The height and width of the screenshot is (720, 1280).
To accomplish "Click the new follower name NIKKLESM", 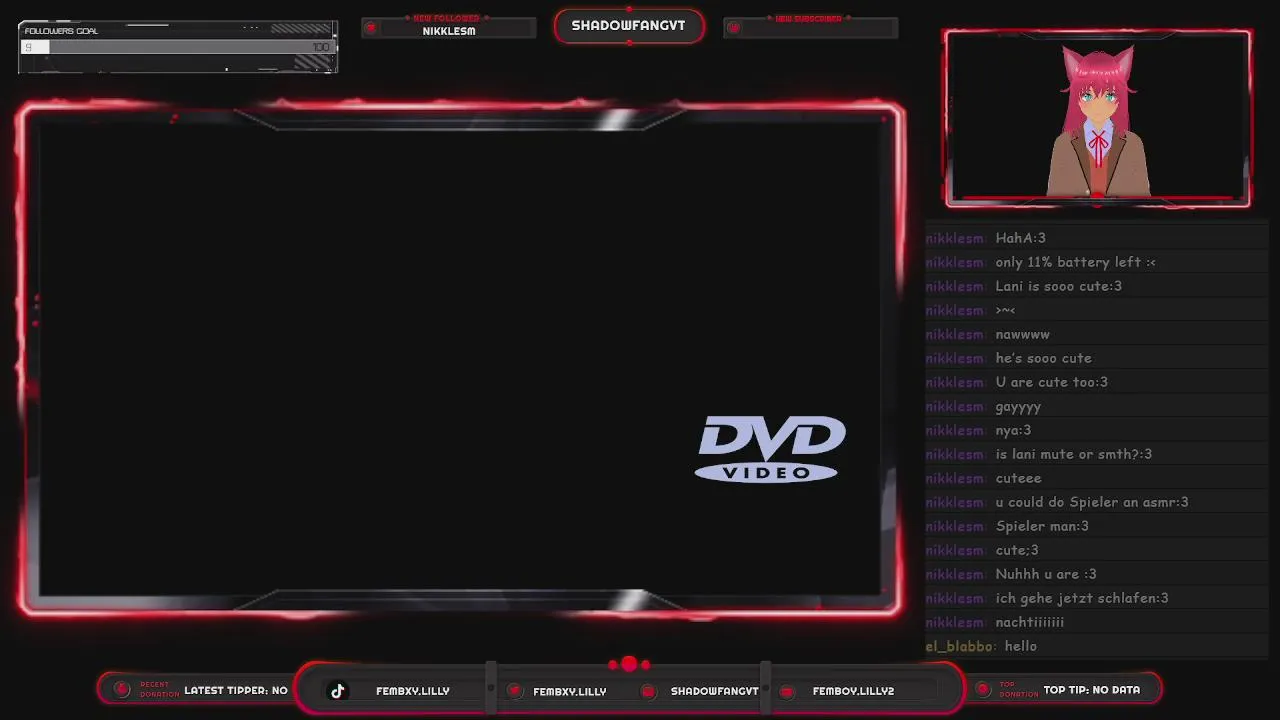I will click(x=449, y=31).
